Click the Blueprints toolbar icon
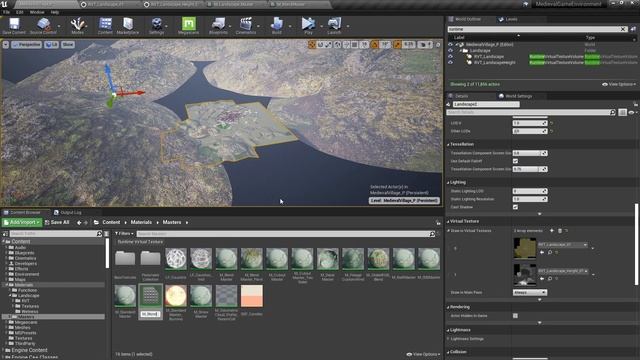 point(218,25)
